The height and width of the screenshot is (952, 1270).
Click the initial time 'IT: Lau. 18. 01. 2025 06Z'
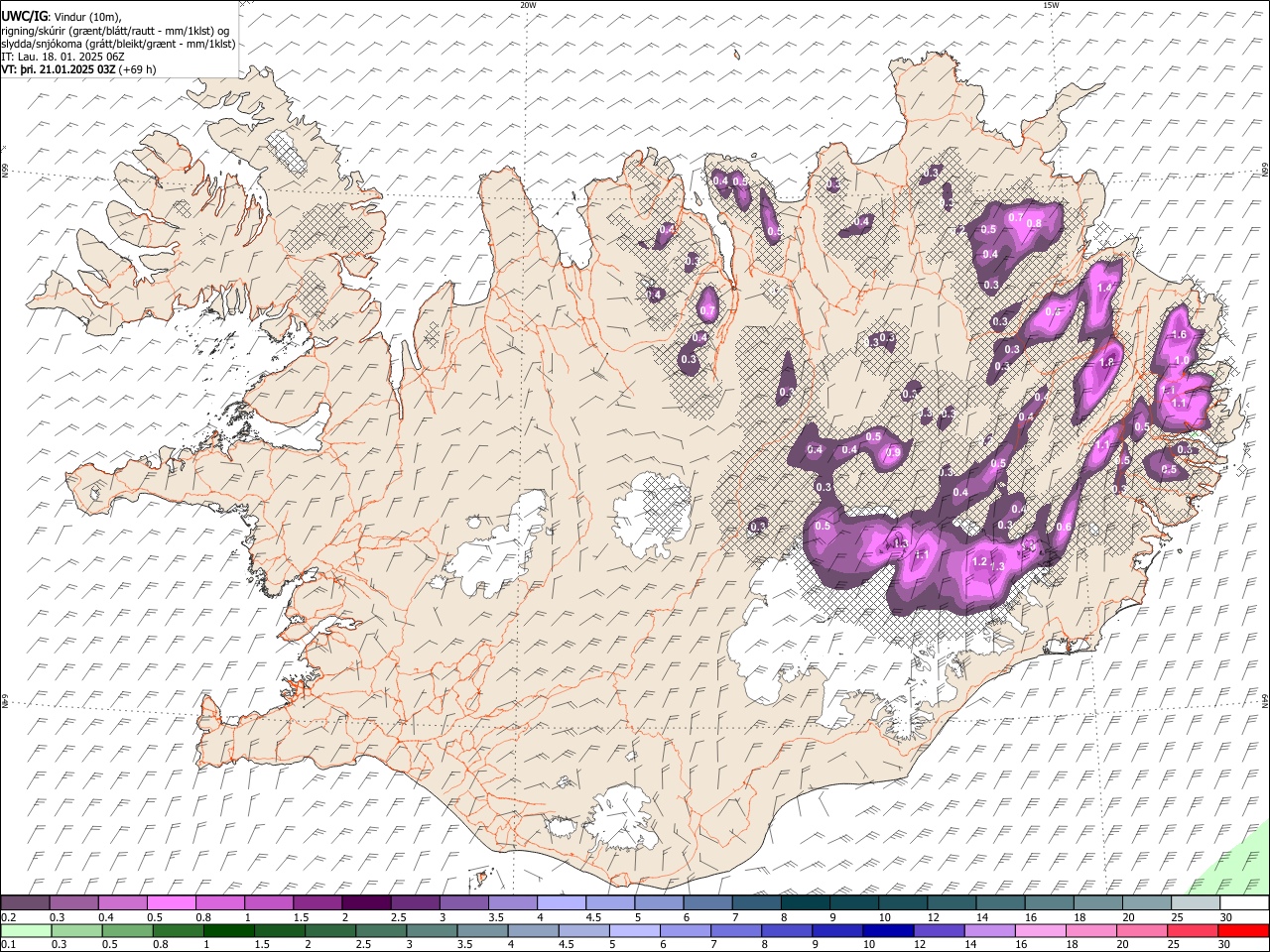click(x=63, y=57)
